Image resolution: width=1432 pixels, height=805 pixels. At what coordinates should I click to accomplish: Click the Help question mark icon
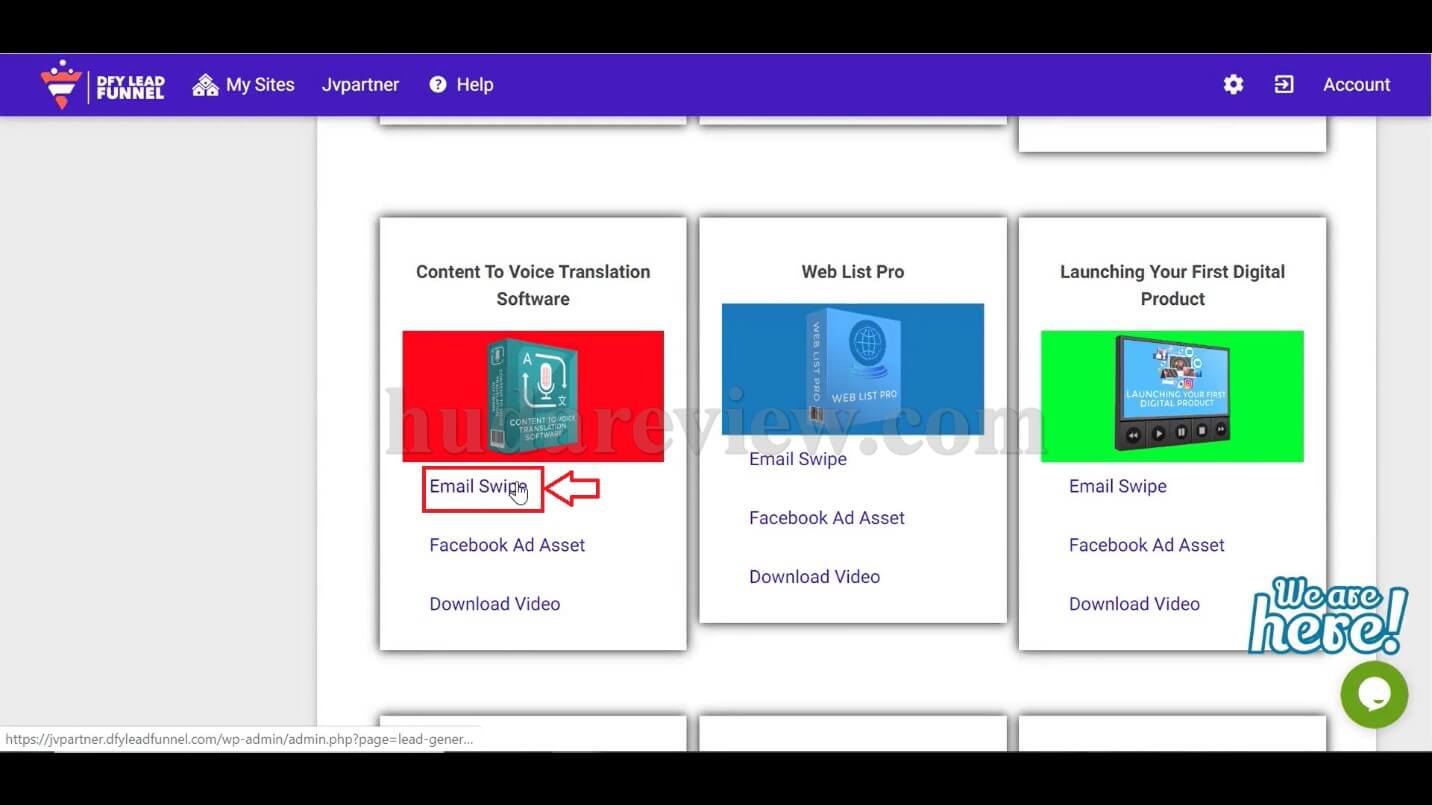pos(437,85)
